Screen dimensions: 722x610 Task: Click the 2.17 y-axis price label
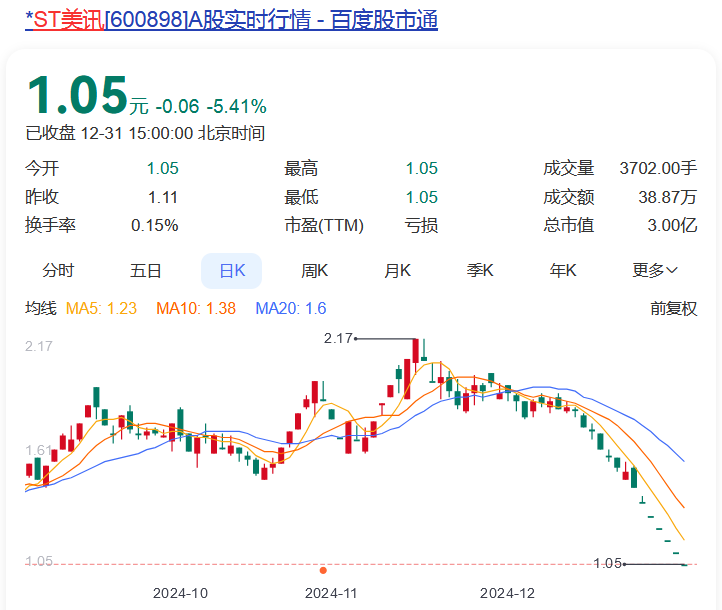click(39, 346)
